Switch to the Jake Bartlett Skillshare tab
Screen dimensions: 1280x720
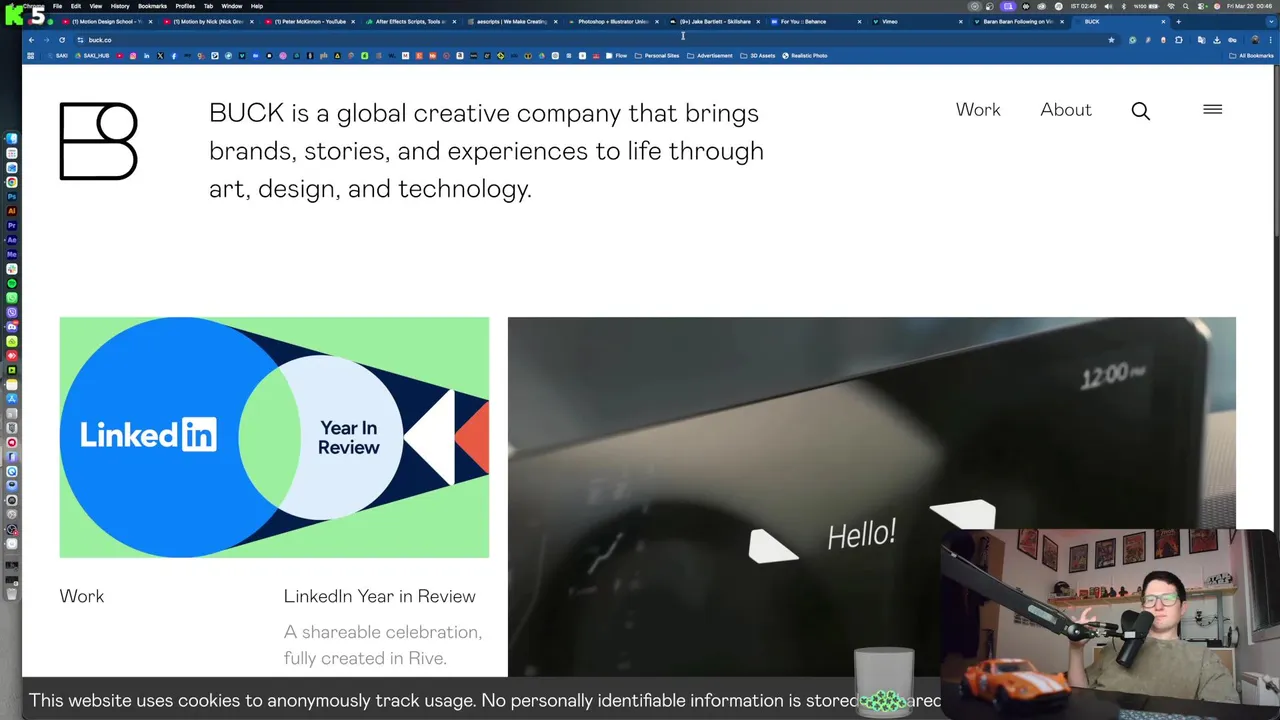click(x=715, y=21)
